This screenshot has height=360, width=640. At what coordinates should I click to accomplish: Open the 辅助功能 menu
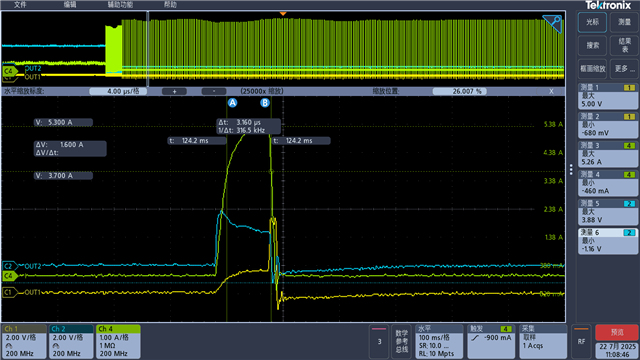pos(120,4)
